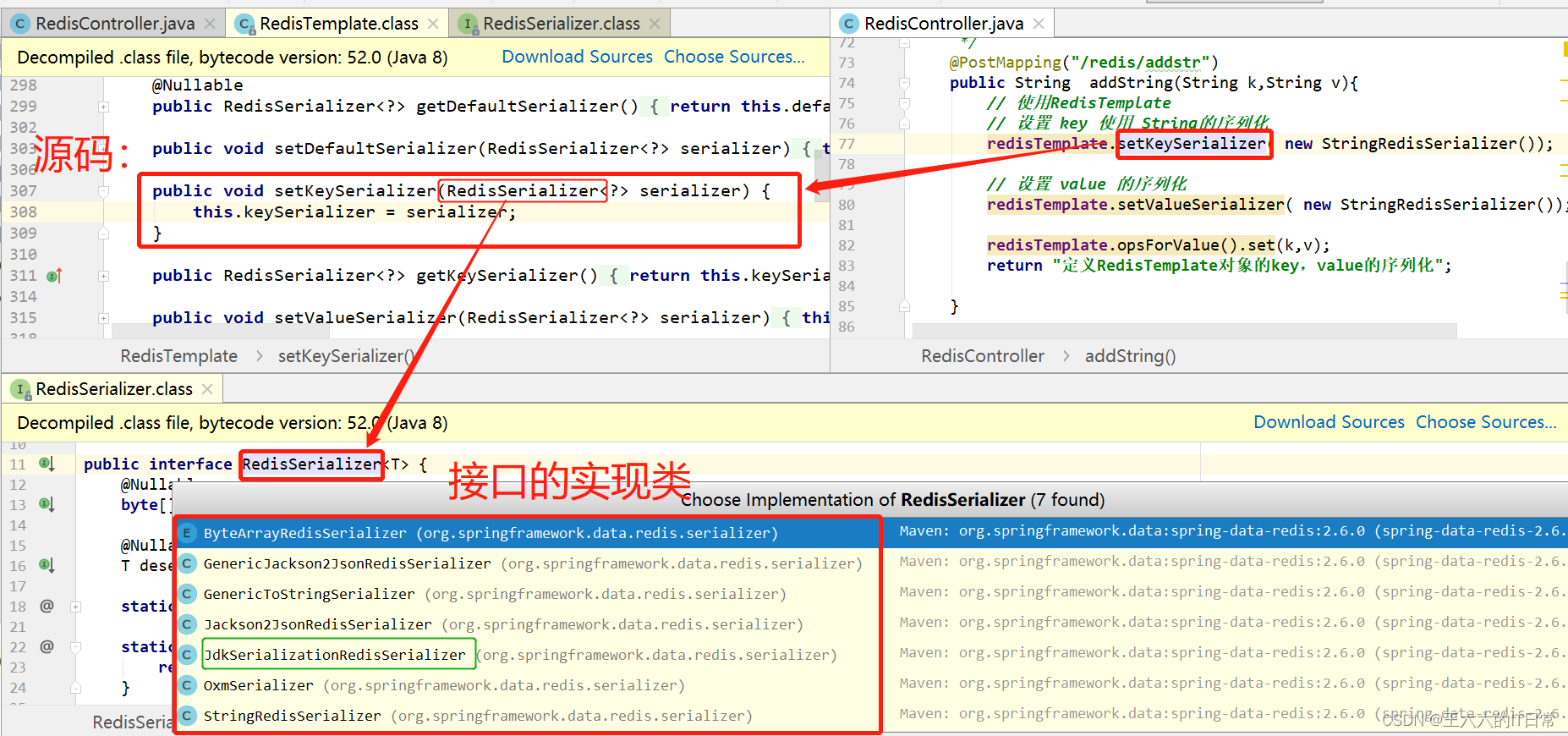This screenshot has height=736, width=1568.
Task: Click interface icon on top RedisSerializer.class tab
Action: pos(468,25)
